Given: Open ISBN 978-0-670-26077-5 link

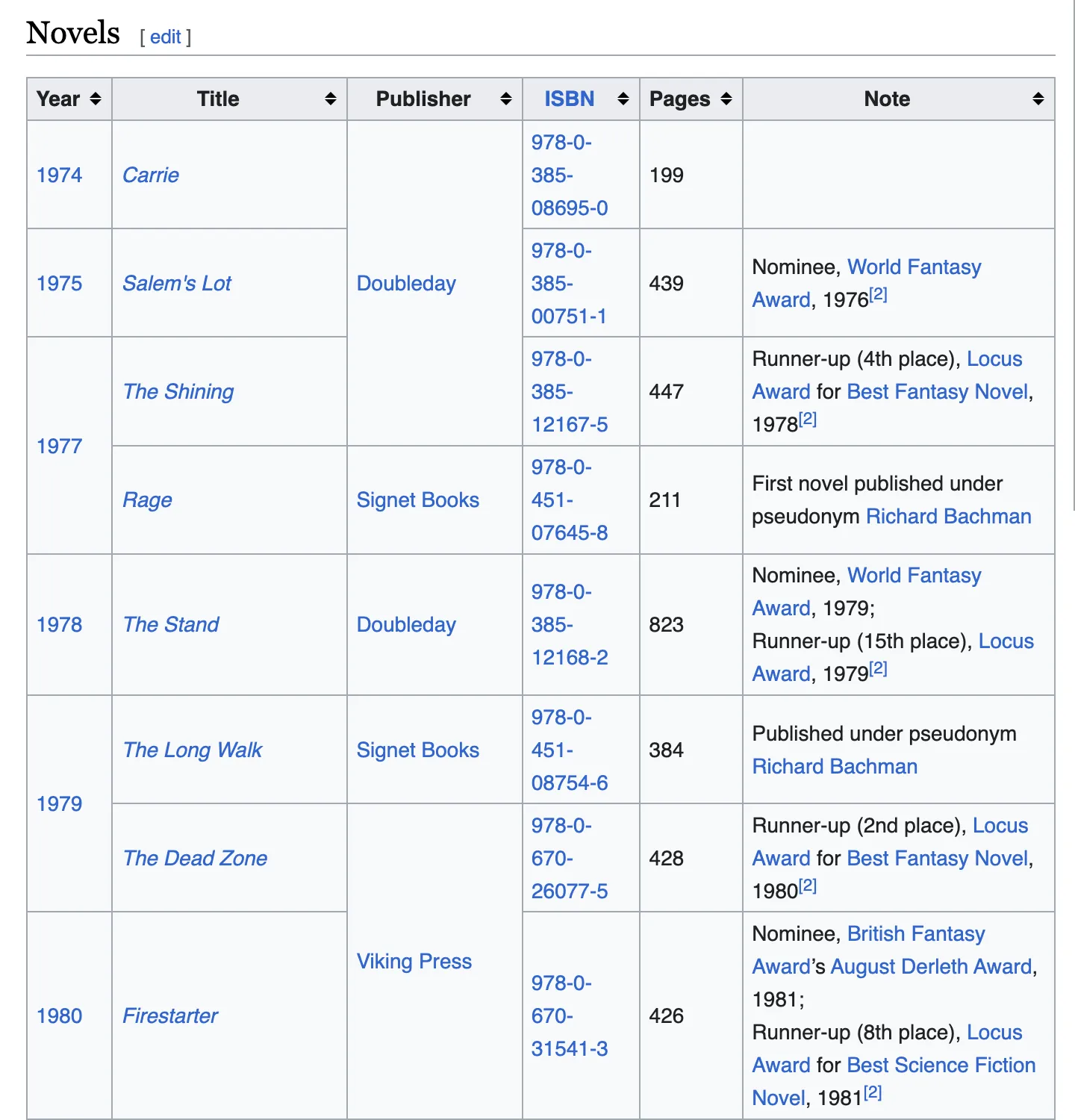Looking at the screenshot, I should pos(570,858).
